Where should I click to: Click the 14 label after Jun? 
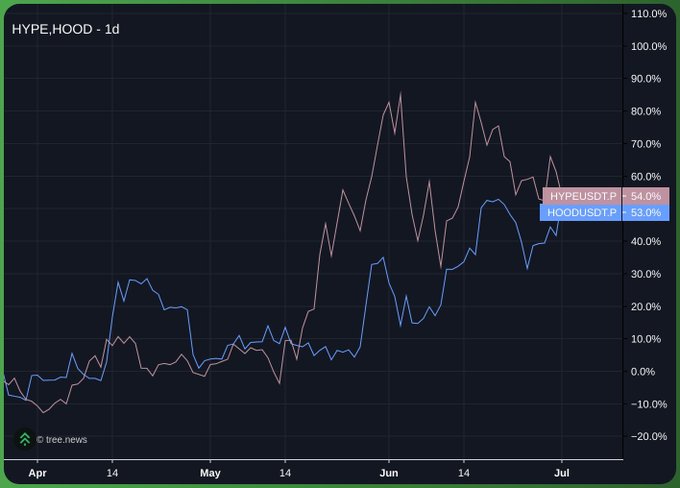tap(464, 473)
